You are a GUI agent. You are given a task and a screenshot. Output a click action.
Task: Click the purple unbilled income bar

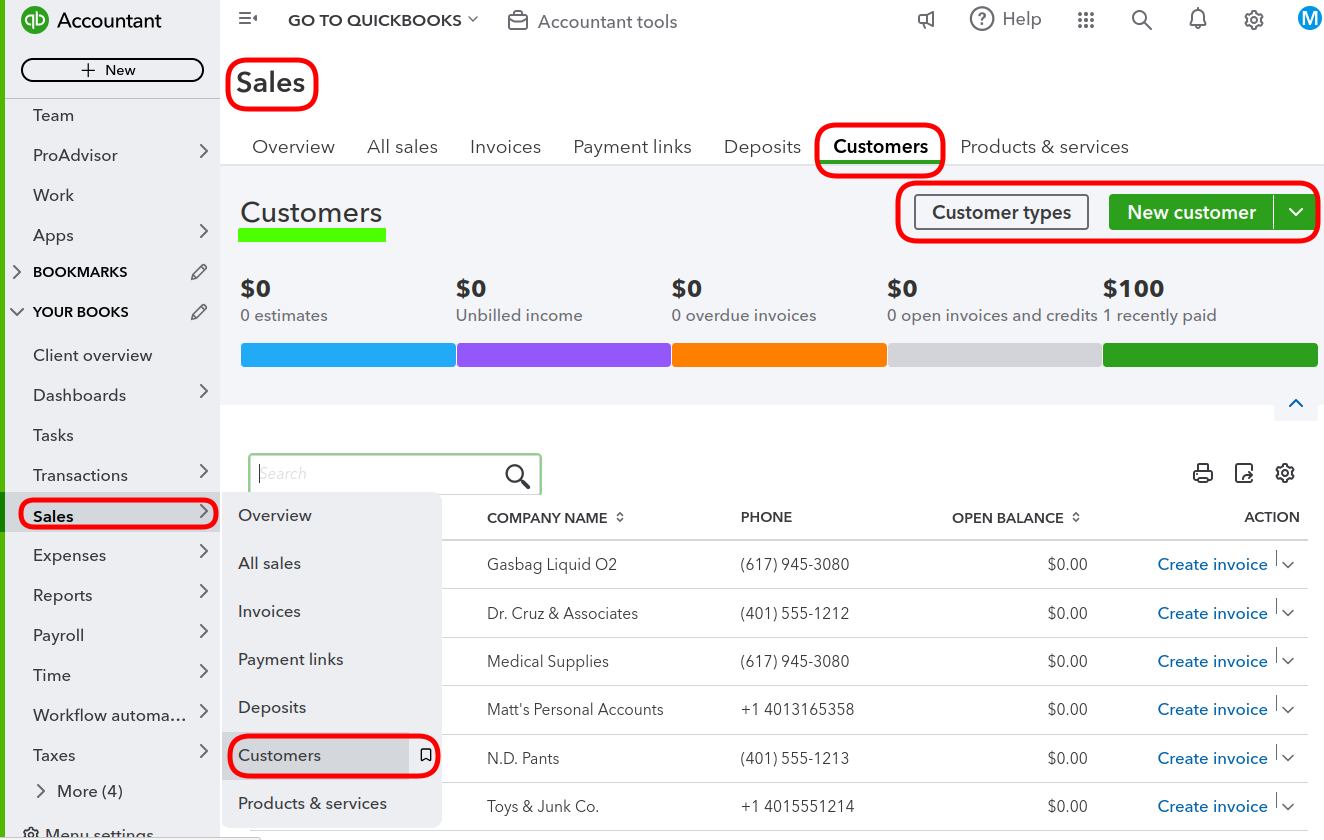[563, 355]
